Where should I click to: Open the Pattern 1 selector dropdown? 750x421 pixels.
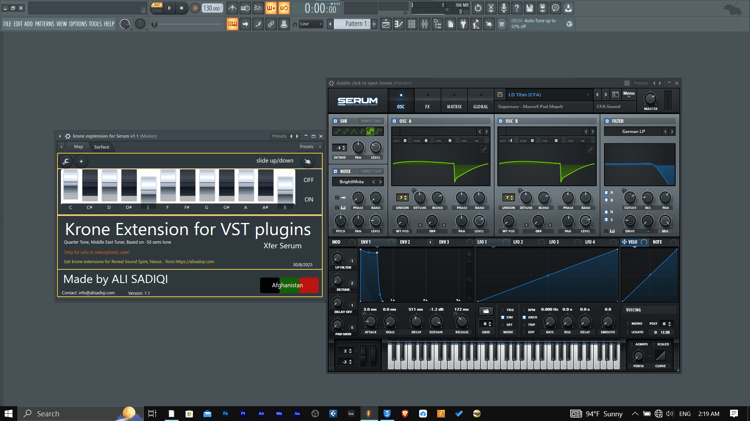[352, 24]
